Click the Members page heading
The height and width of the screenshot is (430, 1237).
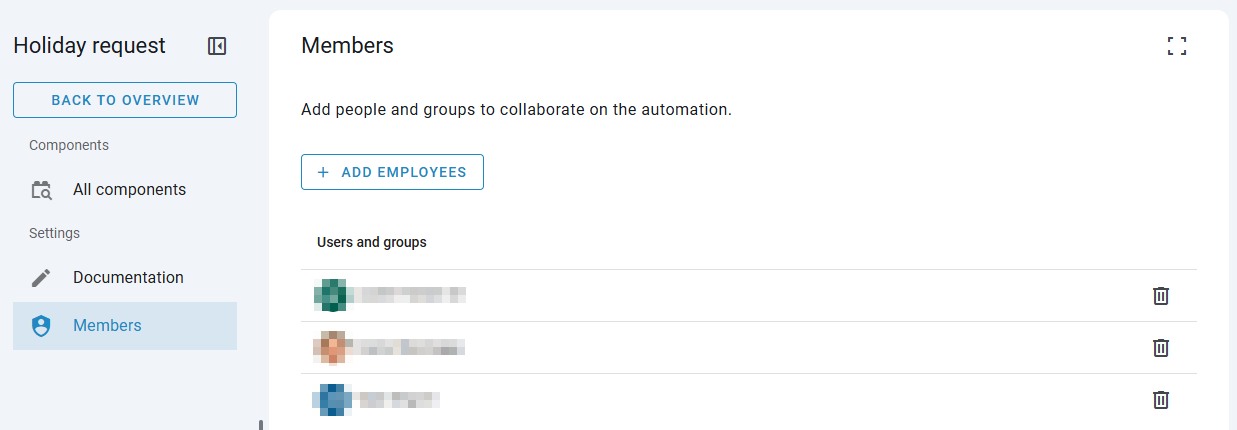tap(347, 46)
